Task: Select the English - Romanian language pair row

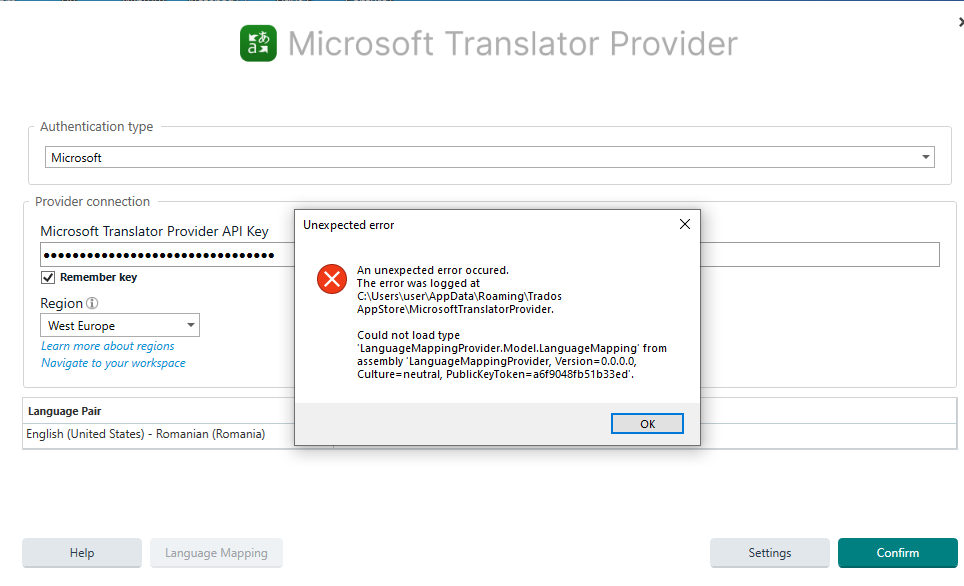Action: (x=146, y=434)
